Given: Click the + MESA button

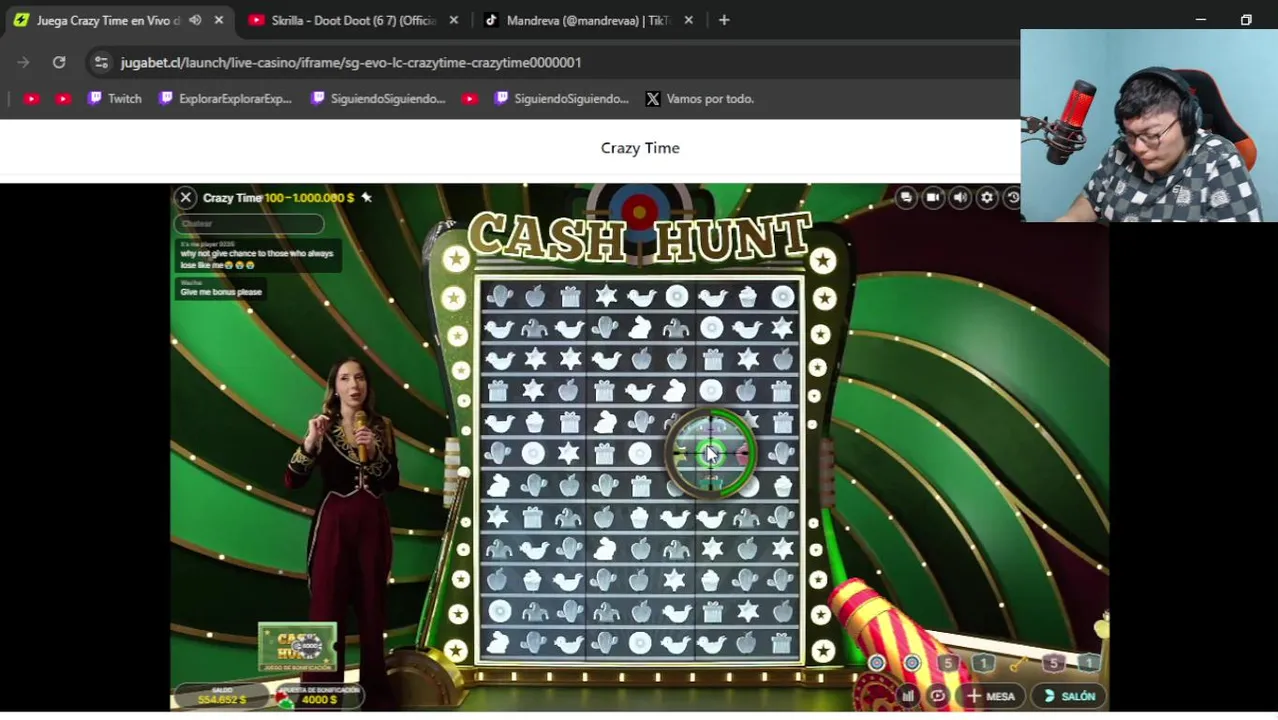Looking at the screenshot, I should point(991,696).
